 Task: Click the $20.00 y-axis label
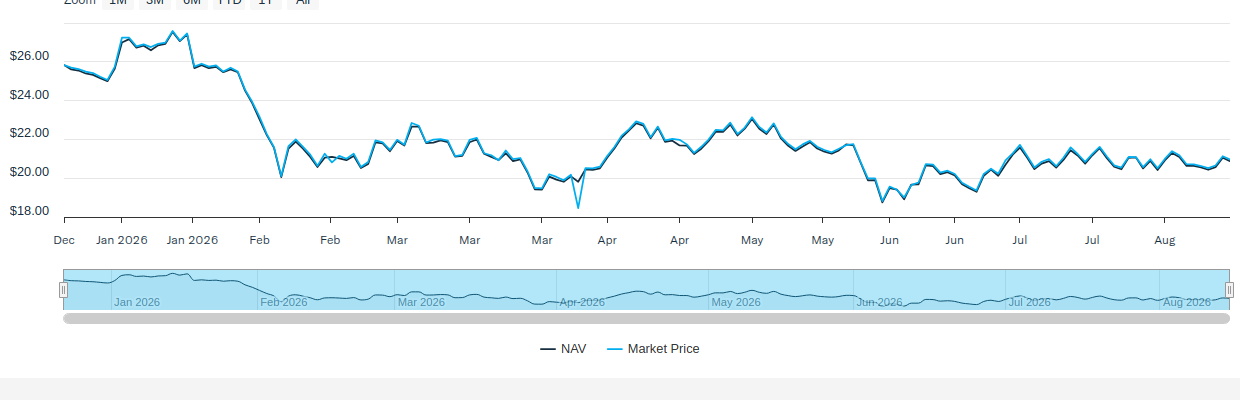tap(29, 172)
